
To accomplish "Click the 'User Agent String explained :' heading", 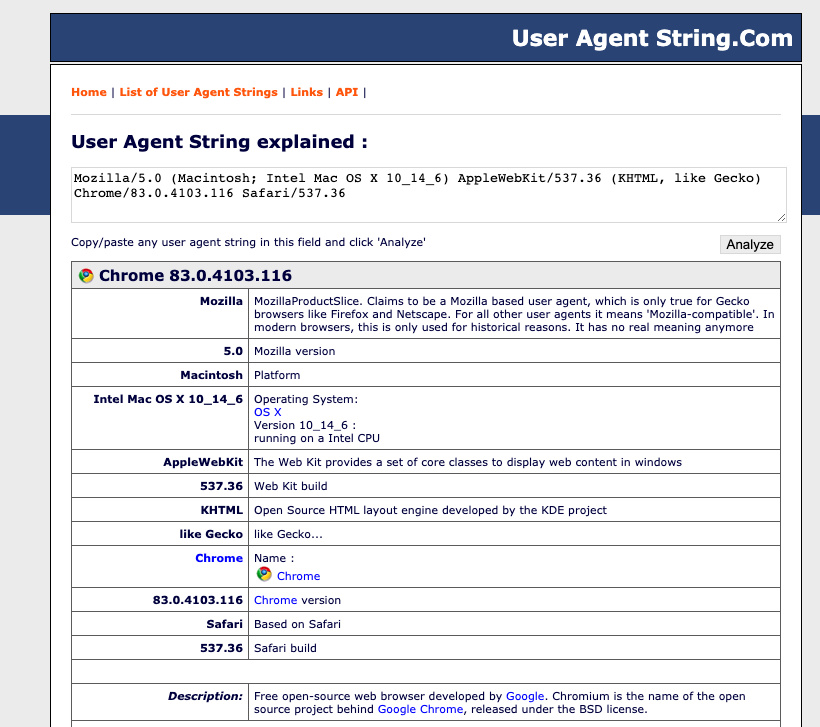I will (x=219, y=142).
